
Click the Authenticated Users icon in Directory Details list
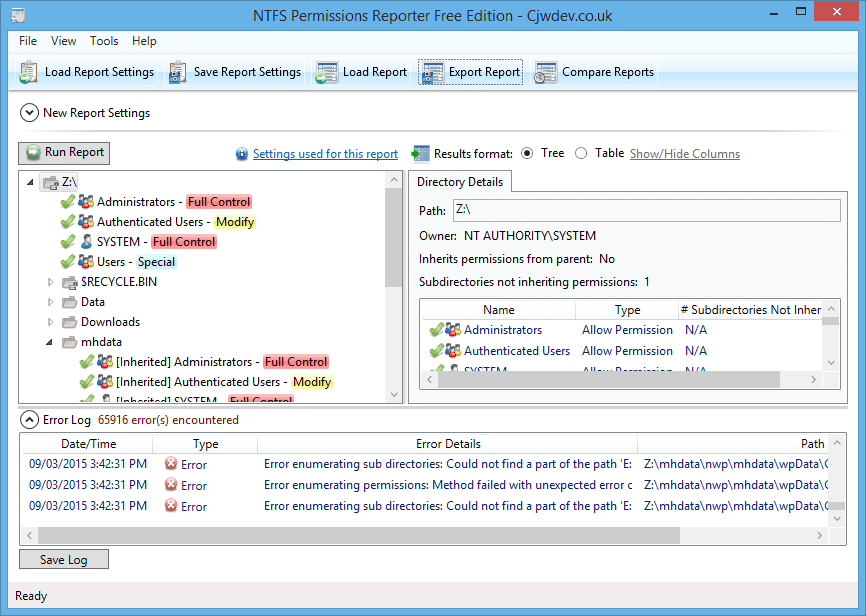[453, 351]
